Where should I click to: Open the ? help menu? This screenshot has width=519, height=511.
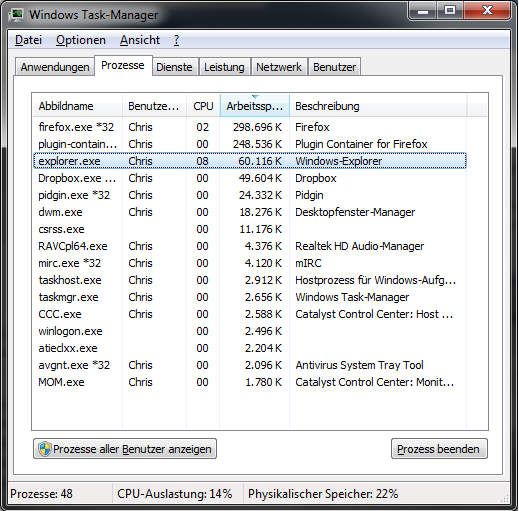[x=176, y=40]
